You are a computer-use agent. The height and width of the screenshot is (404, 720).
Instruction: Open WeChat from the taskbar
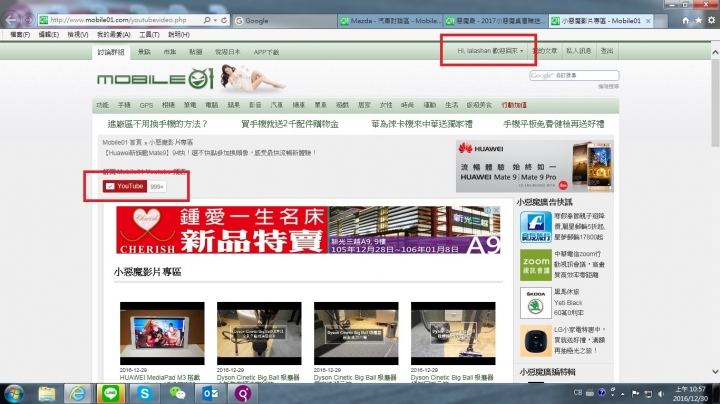click(177, 394)
